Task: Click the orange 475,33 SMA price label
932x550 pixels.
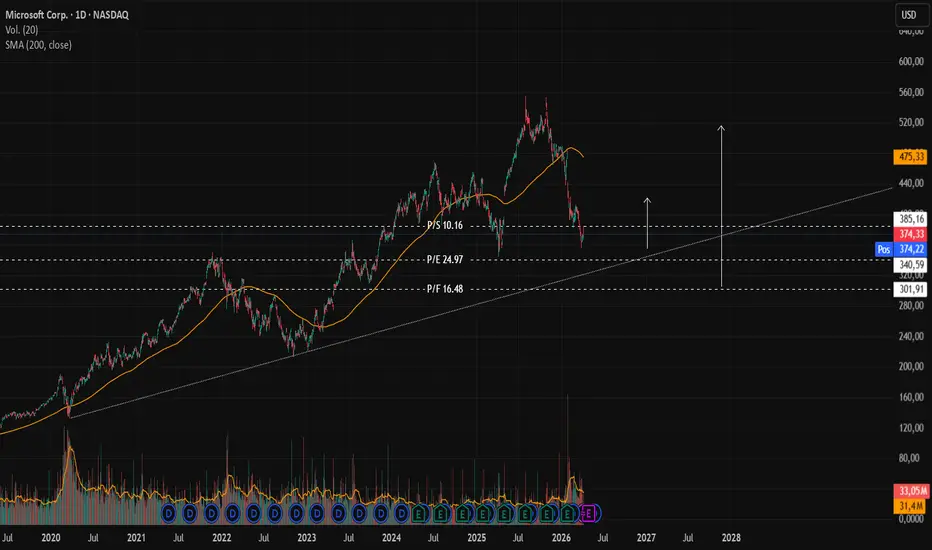Action: pos(911,157)
